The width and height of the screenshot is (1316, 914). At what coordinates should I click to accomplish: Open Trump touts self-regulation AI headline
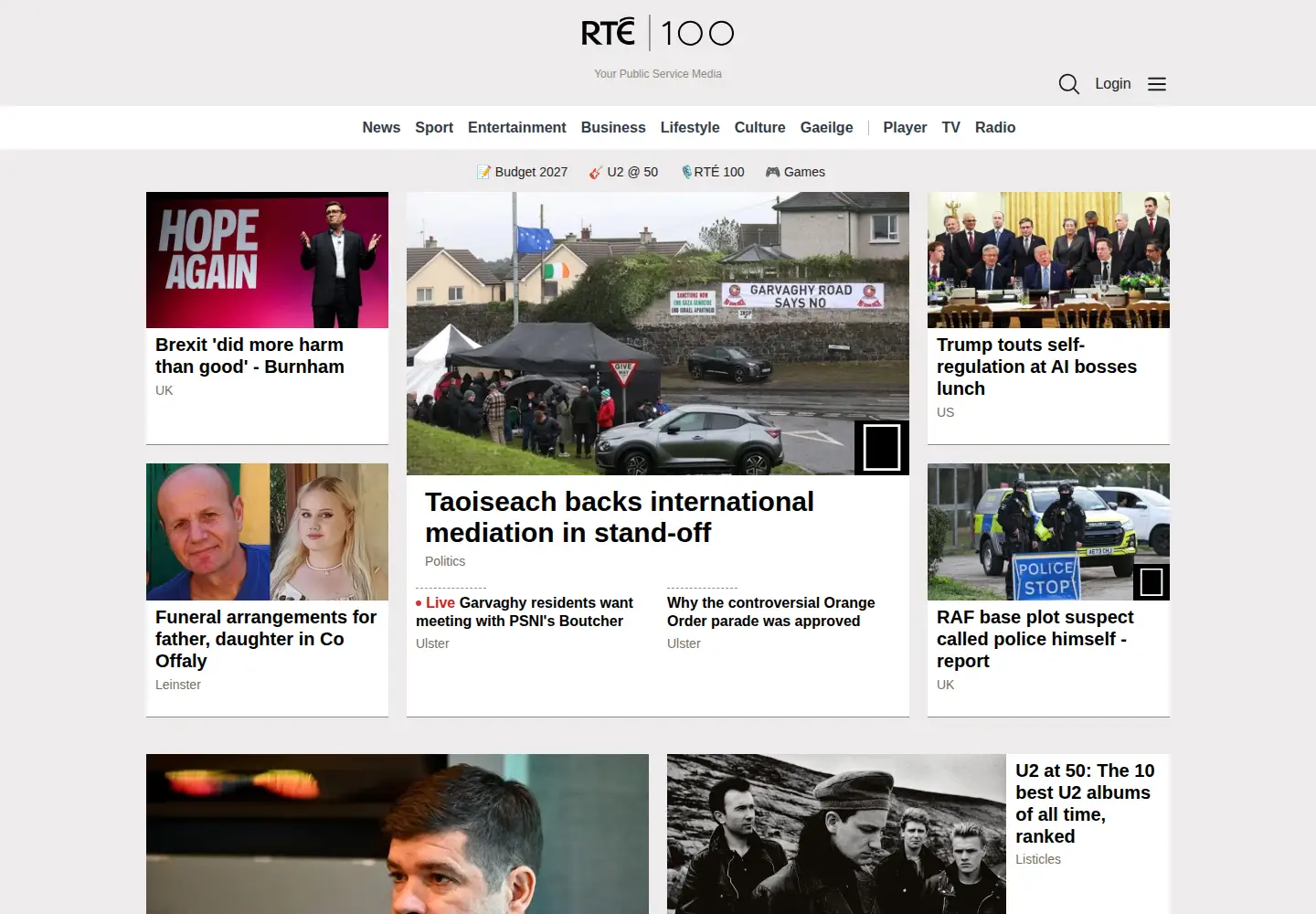click(1036, 367)
